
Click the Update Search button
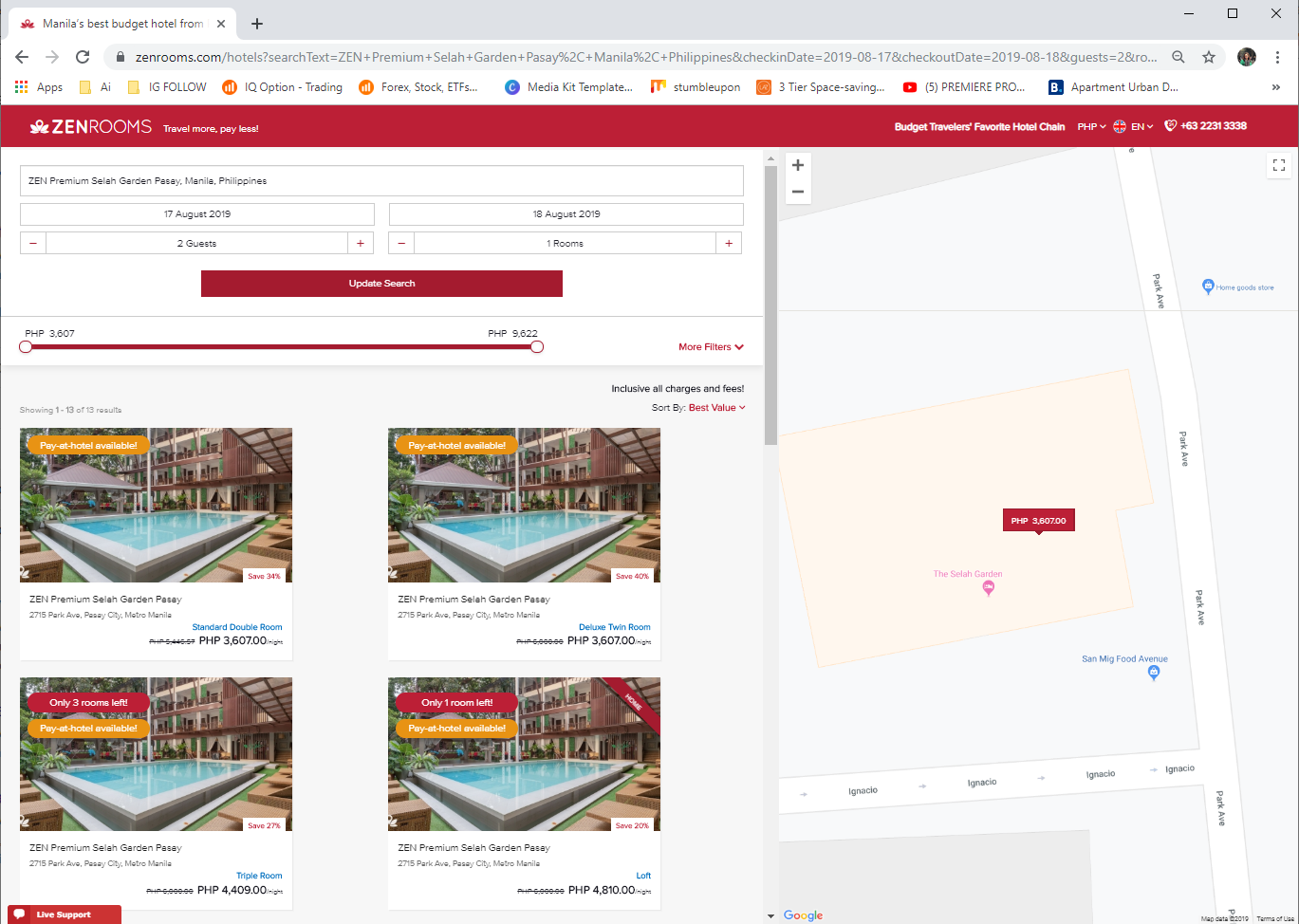[381, 284]
